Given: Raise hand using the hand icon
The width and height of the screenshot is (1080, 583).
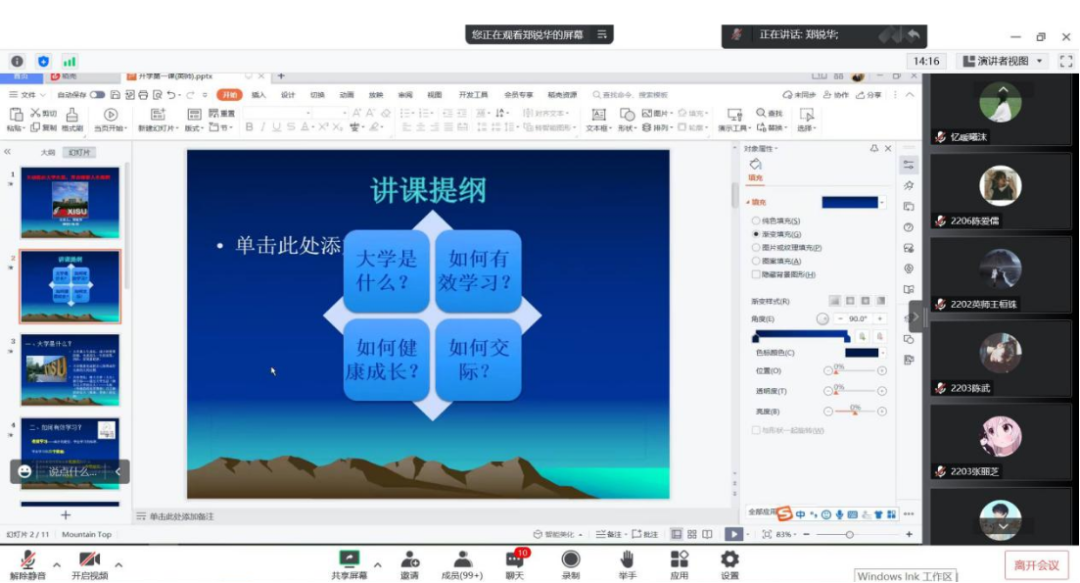Looking at the screenshot, I should coord(627,559).
